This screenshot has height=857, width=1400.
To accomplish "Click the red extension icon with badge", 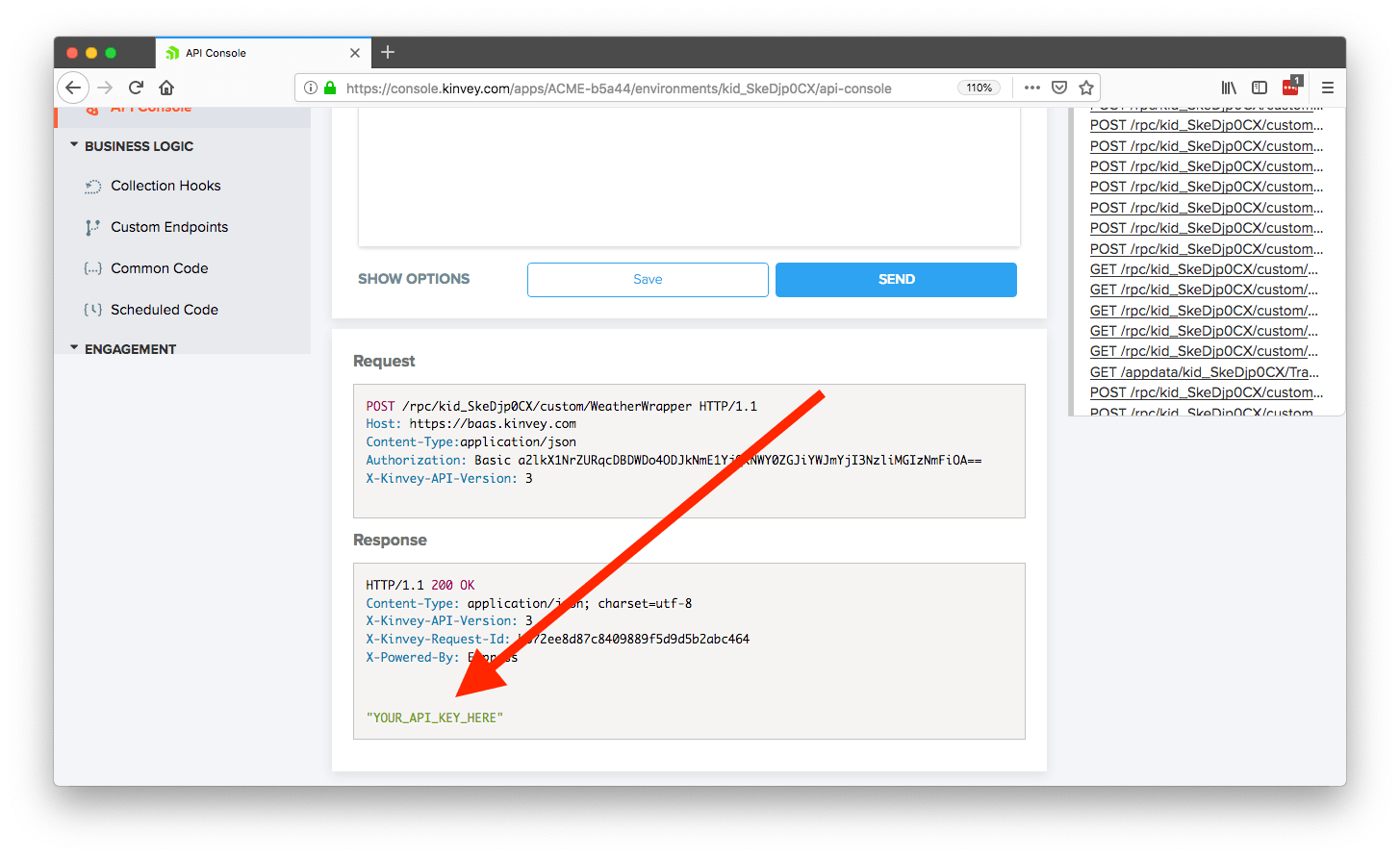I will 1291,87.
